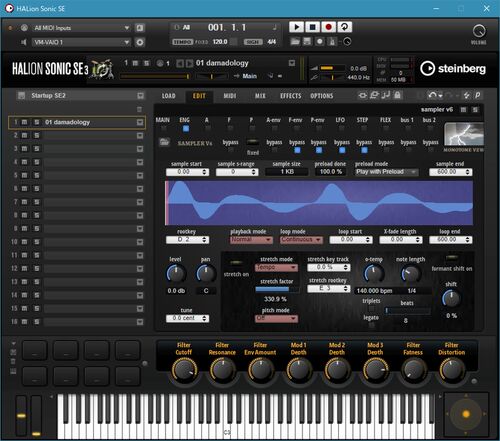Toggle bypass checkbox under LFO
The image size is (500, 441).
(x=342, y=150)
